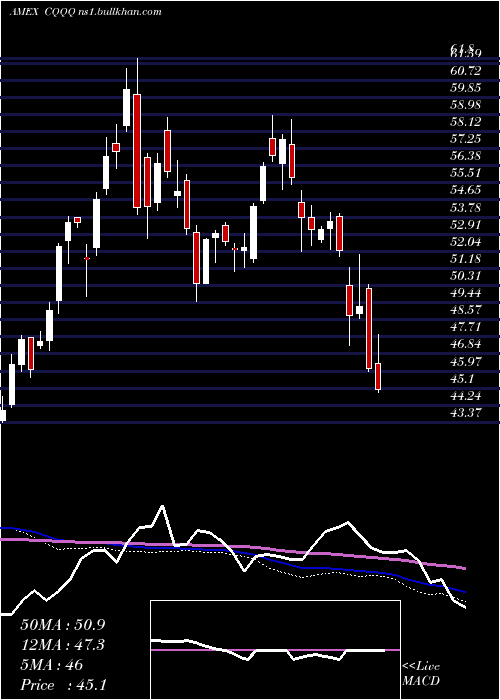Click inside the MACD inset chart box
500x700 pixels.
pos(275,650)
